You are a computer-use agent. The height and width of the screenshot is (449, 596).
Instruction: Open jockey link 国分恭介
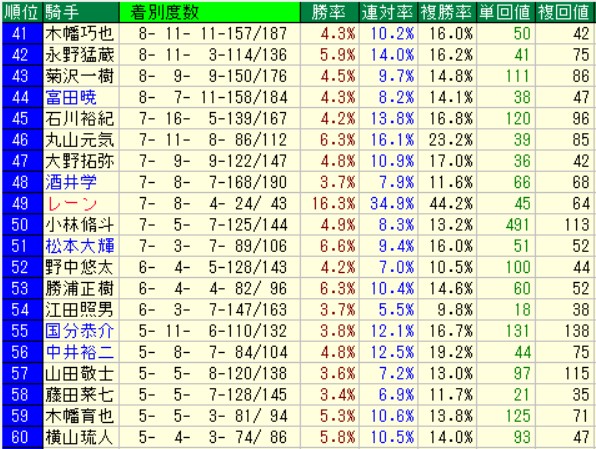pos(80,331)
